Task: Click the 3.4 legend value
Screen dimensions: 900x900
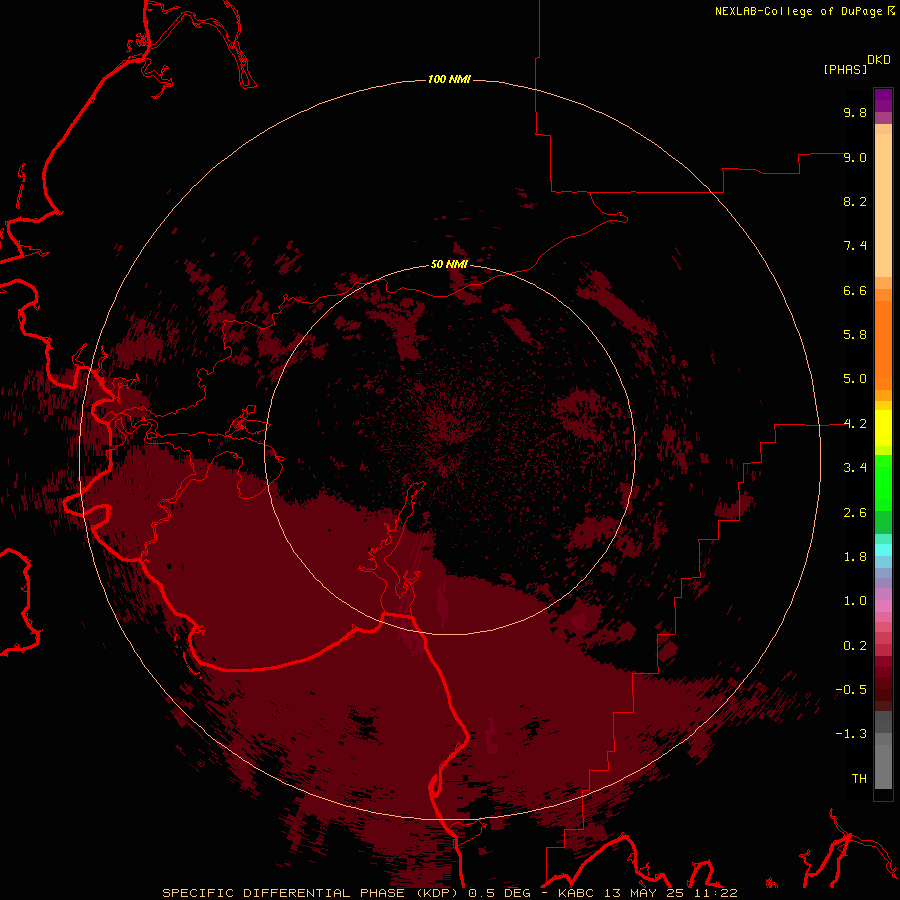Action: [x=855, y=468]
